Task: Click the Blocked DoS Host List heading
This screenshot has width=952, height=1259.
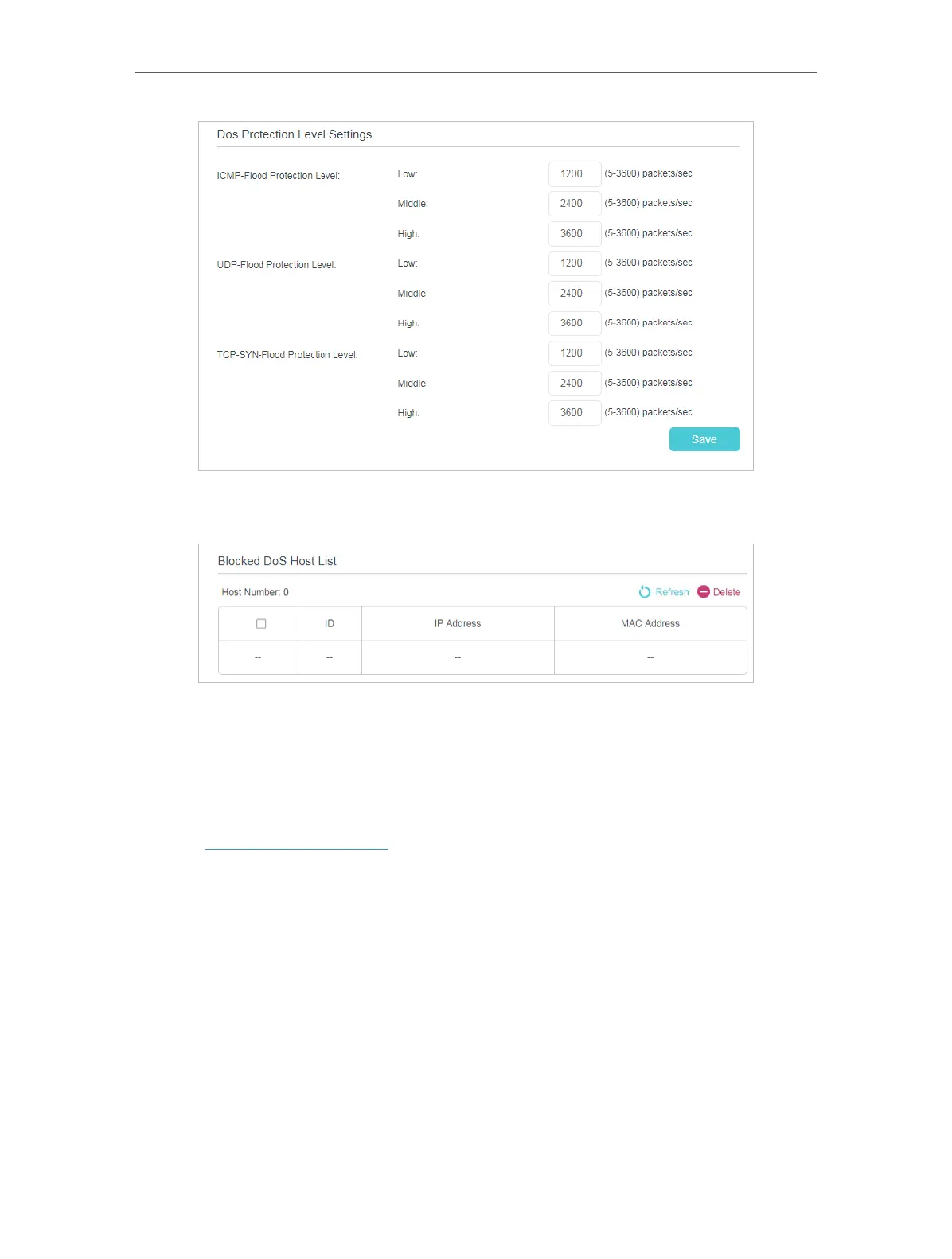Action: [x=277, y=561]
